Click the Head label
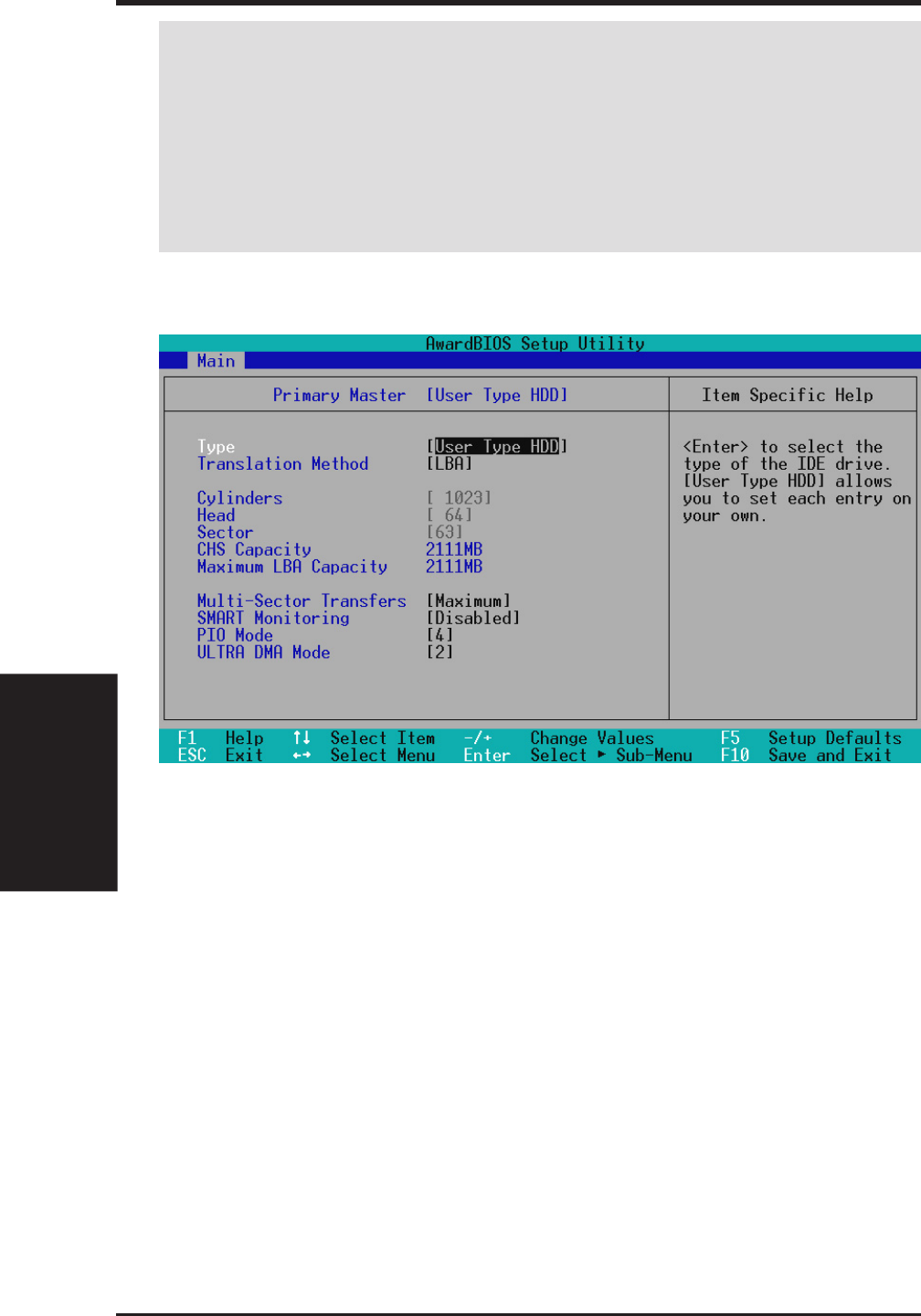921x1316 pixels. click(216, 515)
